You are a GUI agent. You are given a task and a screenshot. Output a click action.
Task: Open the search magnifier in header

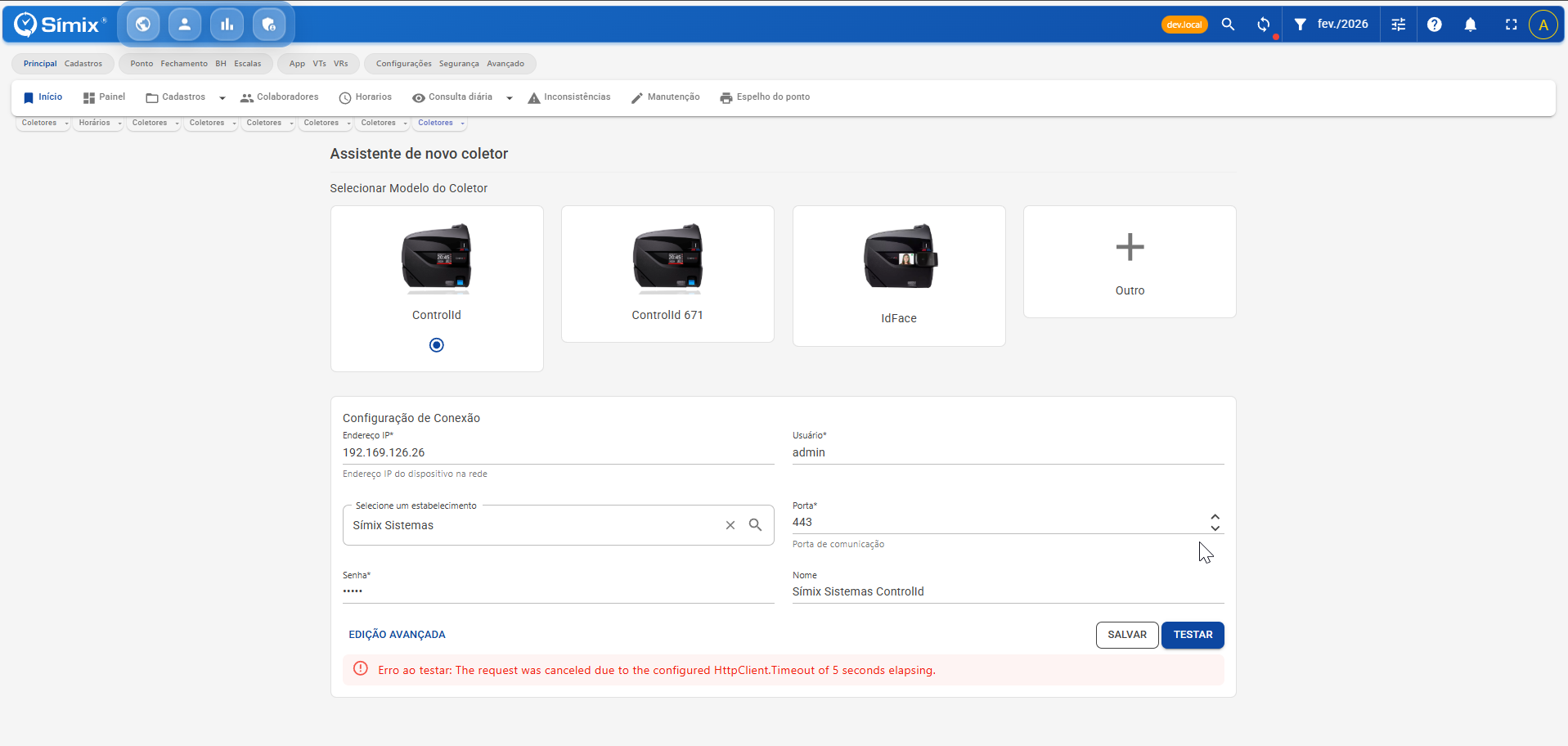(1228, 25)
